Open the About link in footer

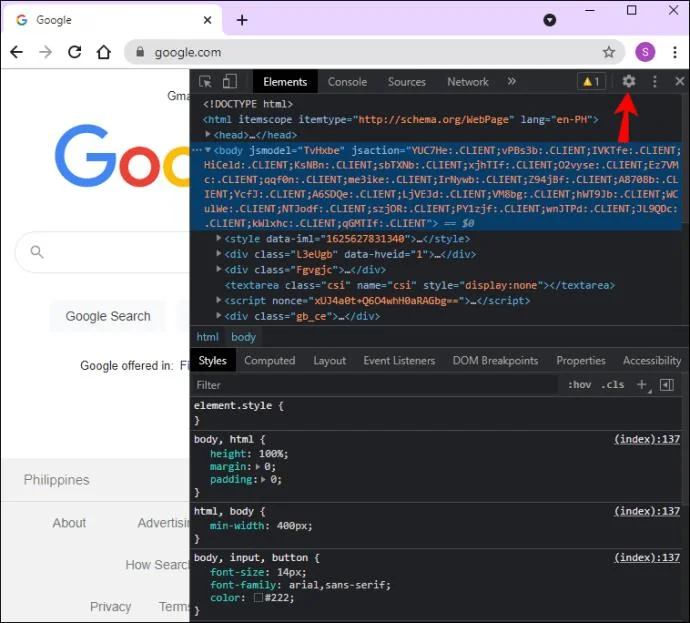[x=69, y=523]
